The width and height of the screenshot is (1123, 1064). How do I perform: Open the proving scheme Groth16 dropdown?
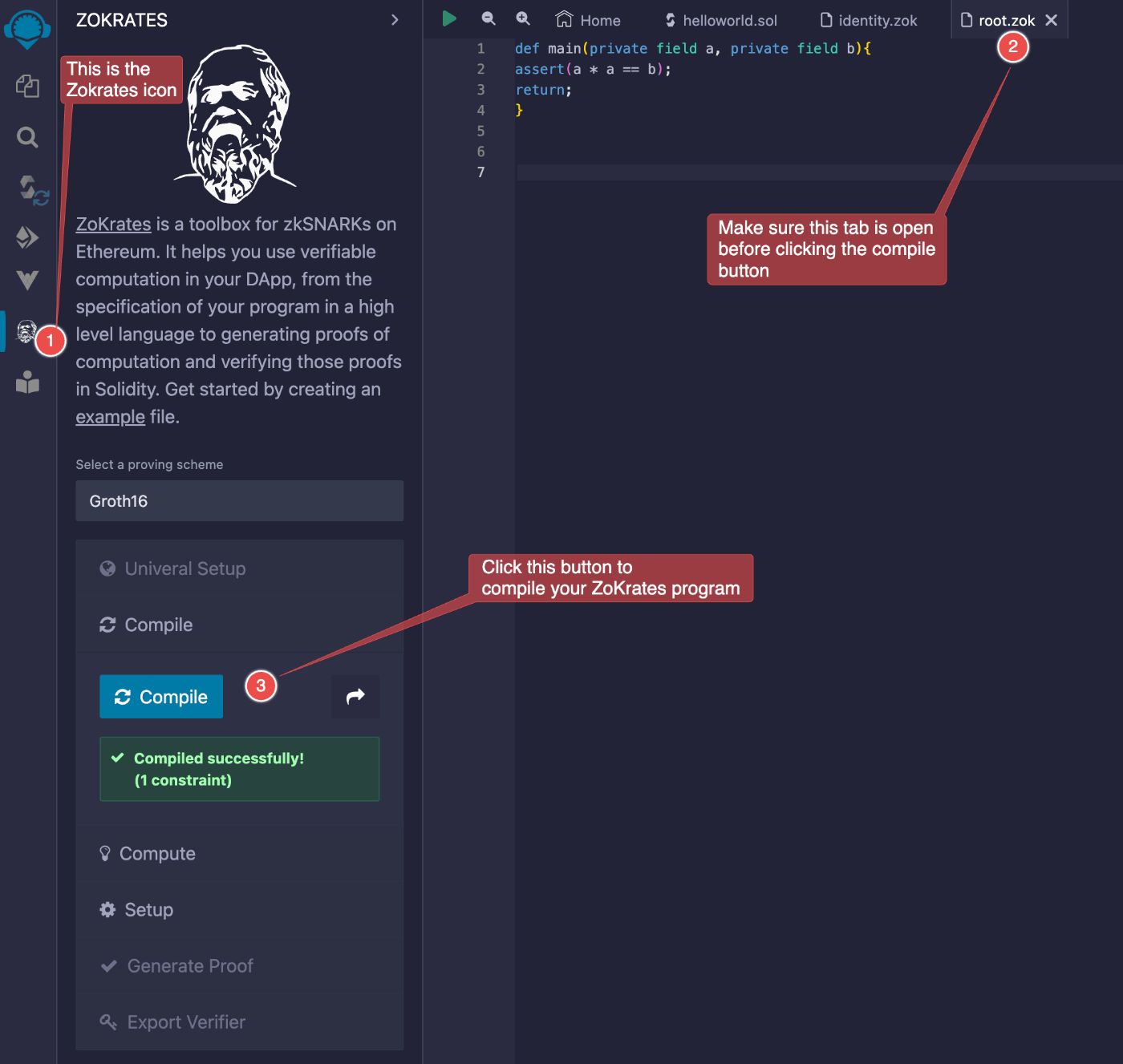tap(239, 501)
